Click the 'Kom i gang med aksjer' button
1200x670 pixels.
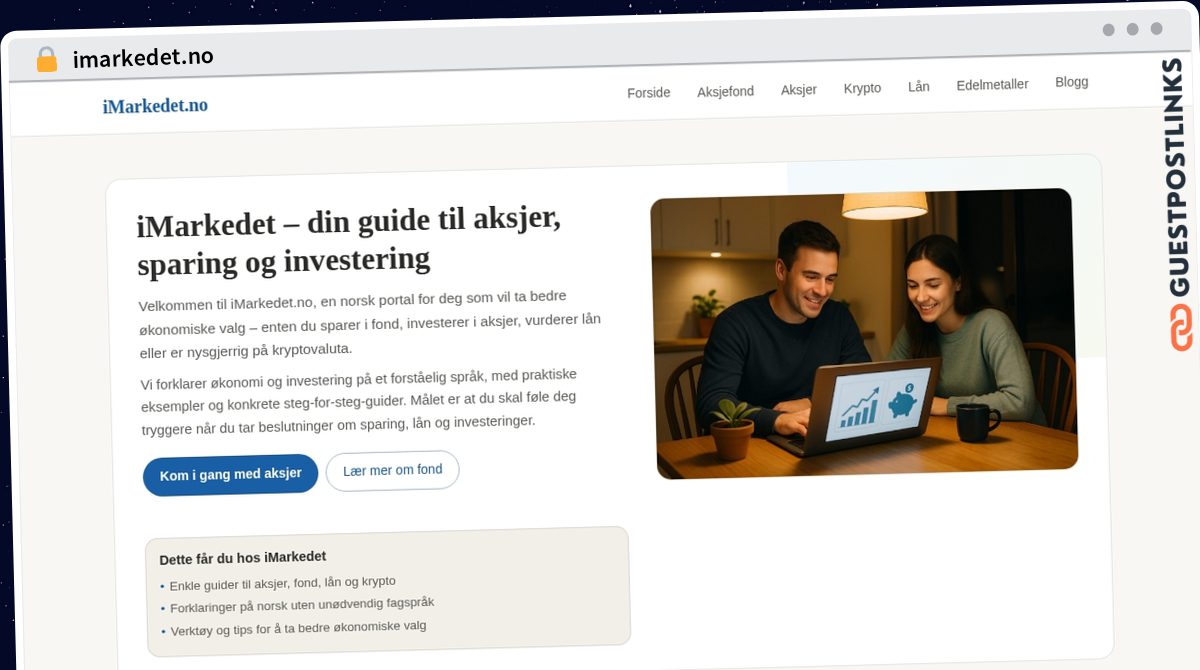(230, 474)
